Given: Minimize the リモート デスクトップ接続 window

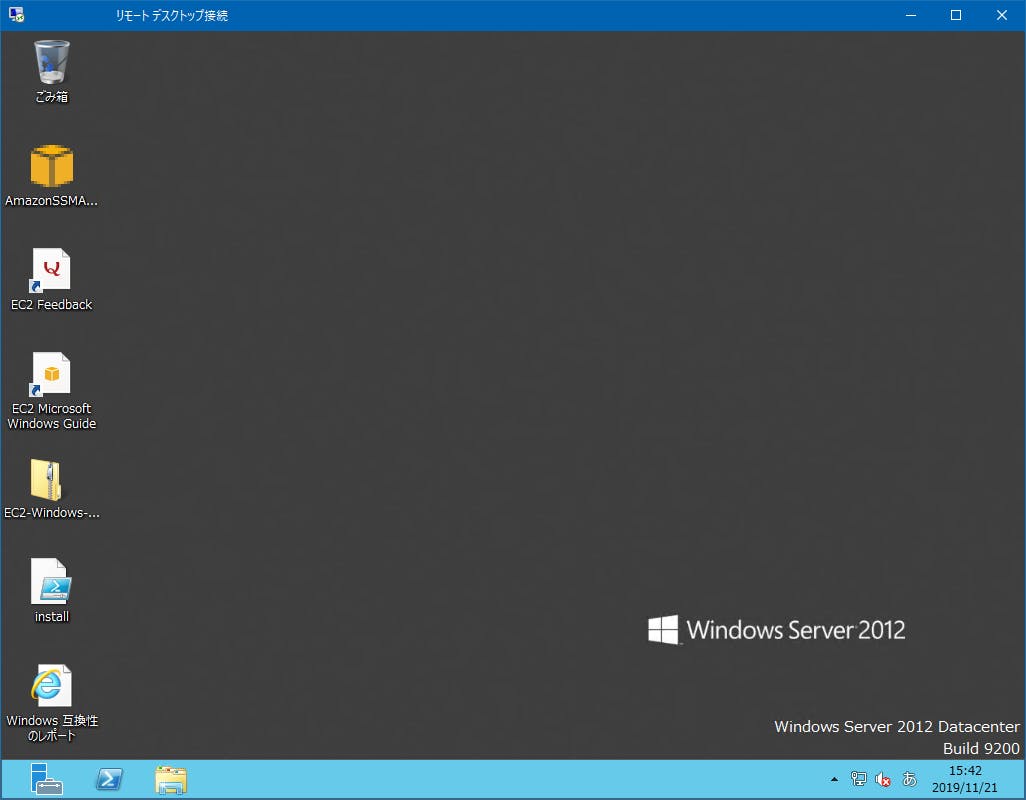Looking at the screenshot, I should 911,15.
